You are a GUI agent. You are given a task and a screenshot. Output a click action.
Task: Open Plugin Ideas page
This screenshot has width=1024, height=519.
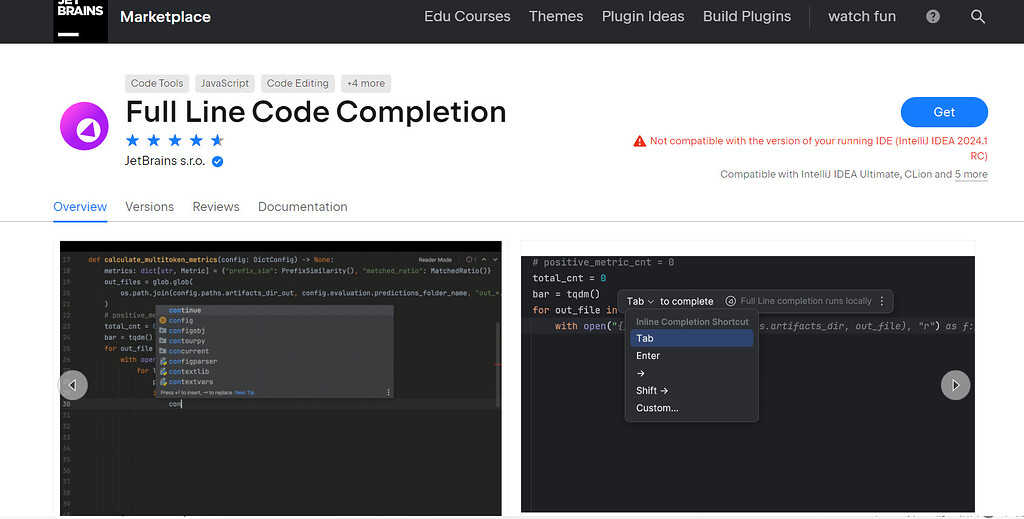pos(643,16)
